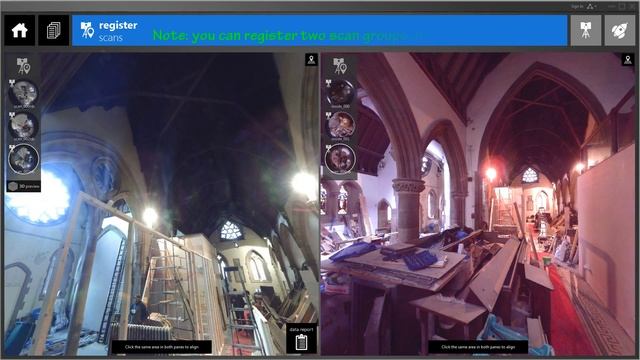
Task: Click the right pane's align instruction label
Action: [478, 347]
